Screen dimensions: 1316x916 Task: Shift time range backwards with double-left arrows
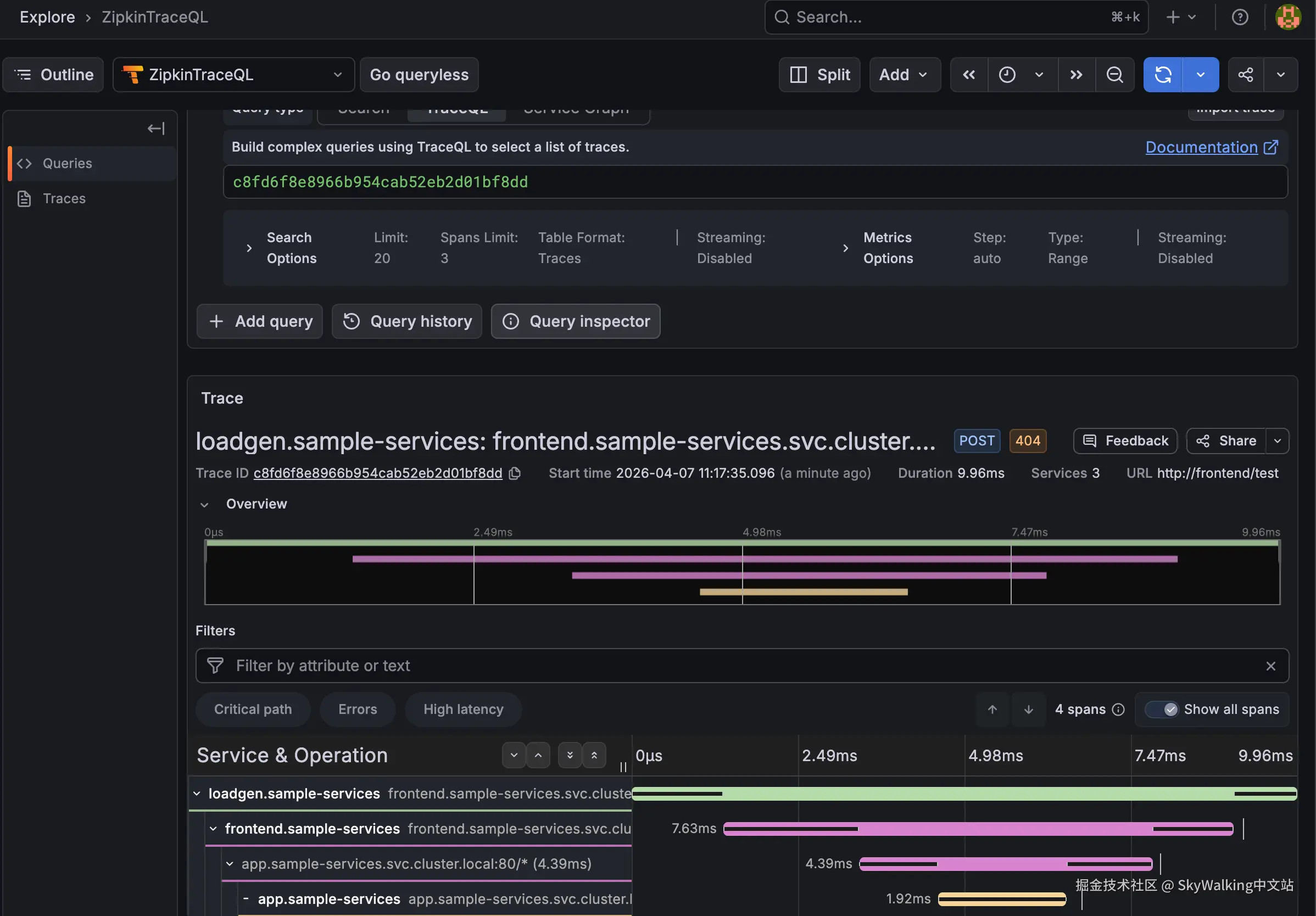click(969, 75)
